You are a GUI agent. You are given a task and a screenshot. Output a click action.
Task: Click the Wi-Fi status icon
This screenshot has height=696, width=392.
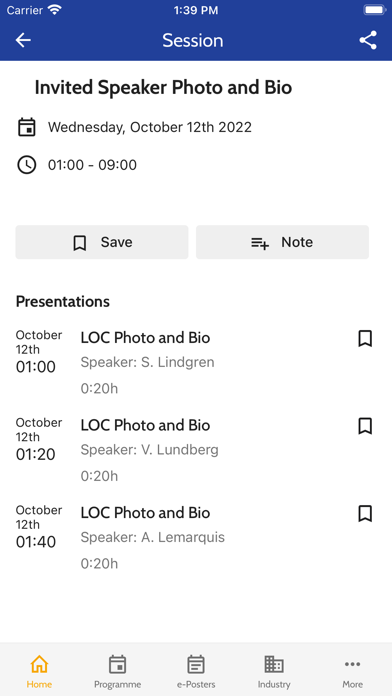55,10
